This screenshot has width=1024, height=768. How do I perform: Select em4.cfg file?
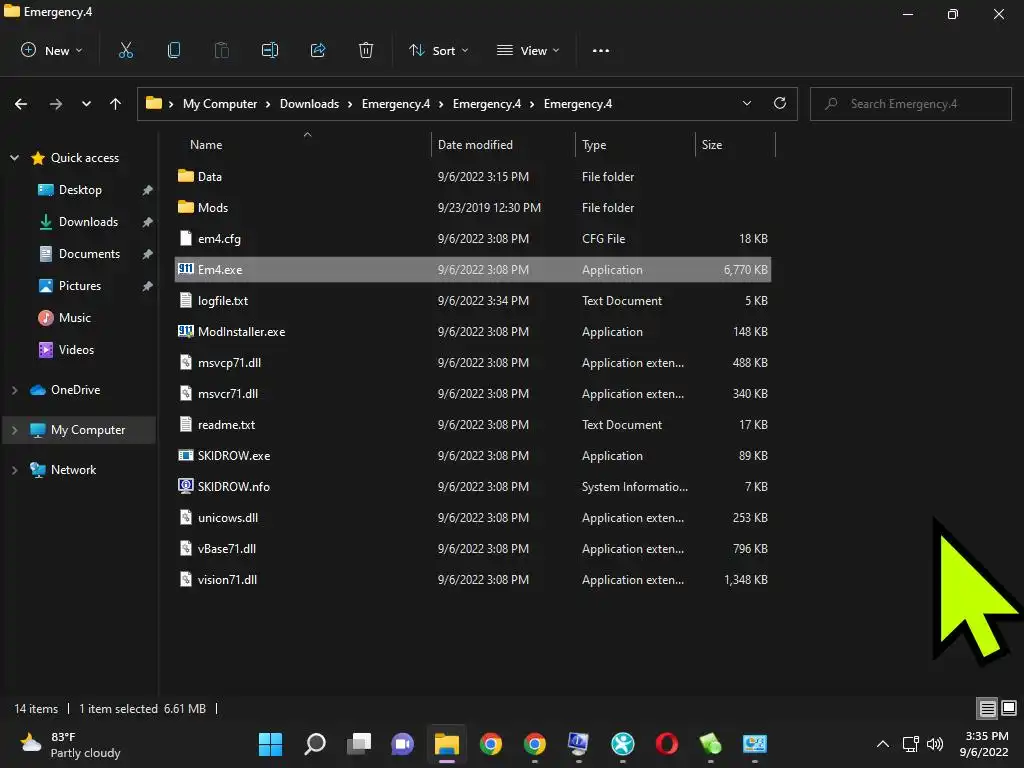pyautogui.click(x=473, y=238)
